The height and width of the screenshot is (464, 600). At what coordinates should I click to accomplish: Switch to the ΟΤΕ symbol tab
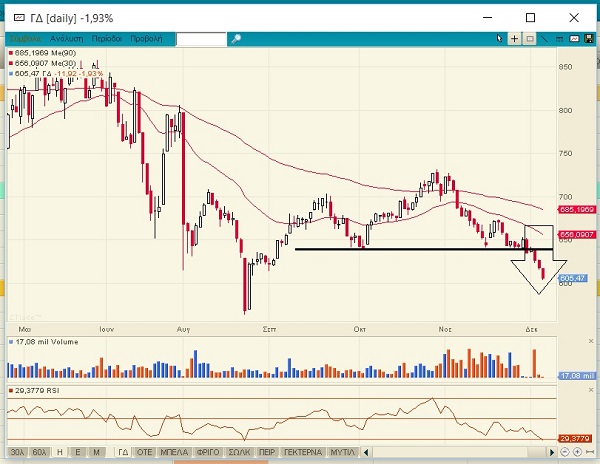pos(144,452)
